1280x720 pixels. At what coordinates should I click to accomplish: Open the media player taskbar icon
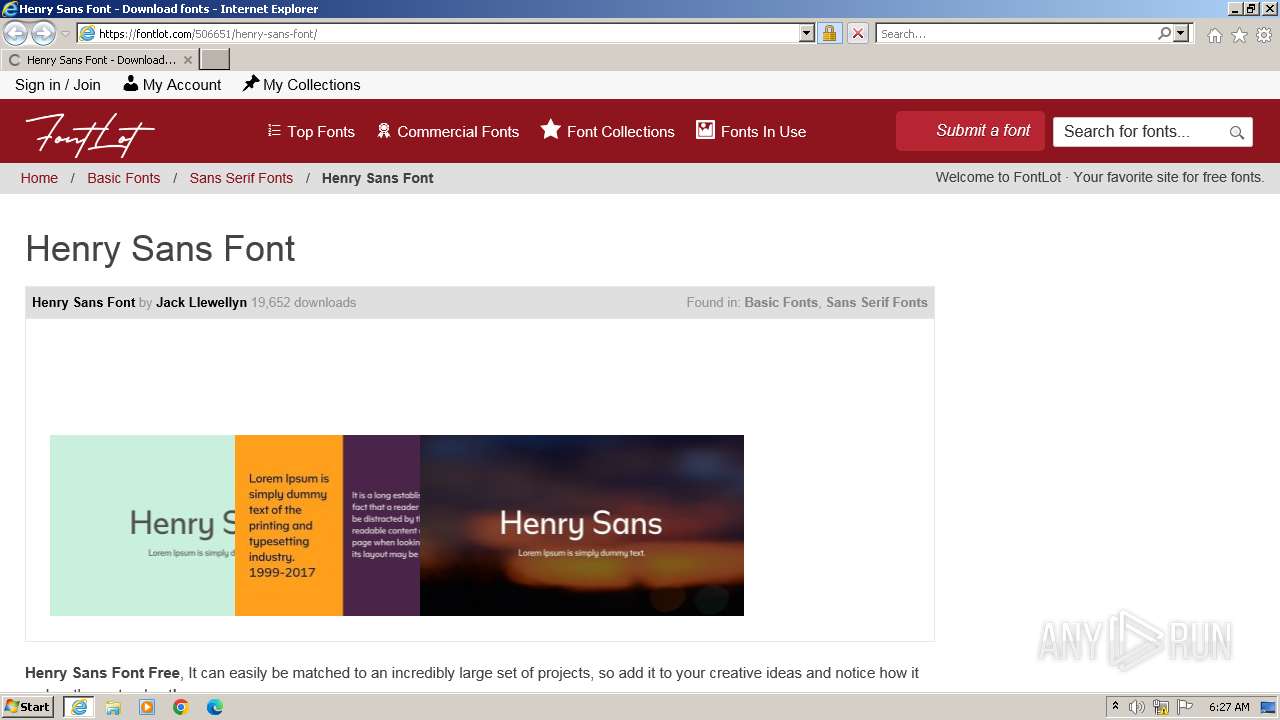[x=147, y=707]
